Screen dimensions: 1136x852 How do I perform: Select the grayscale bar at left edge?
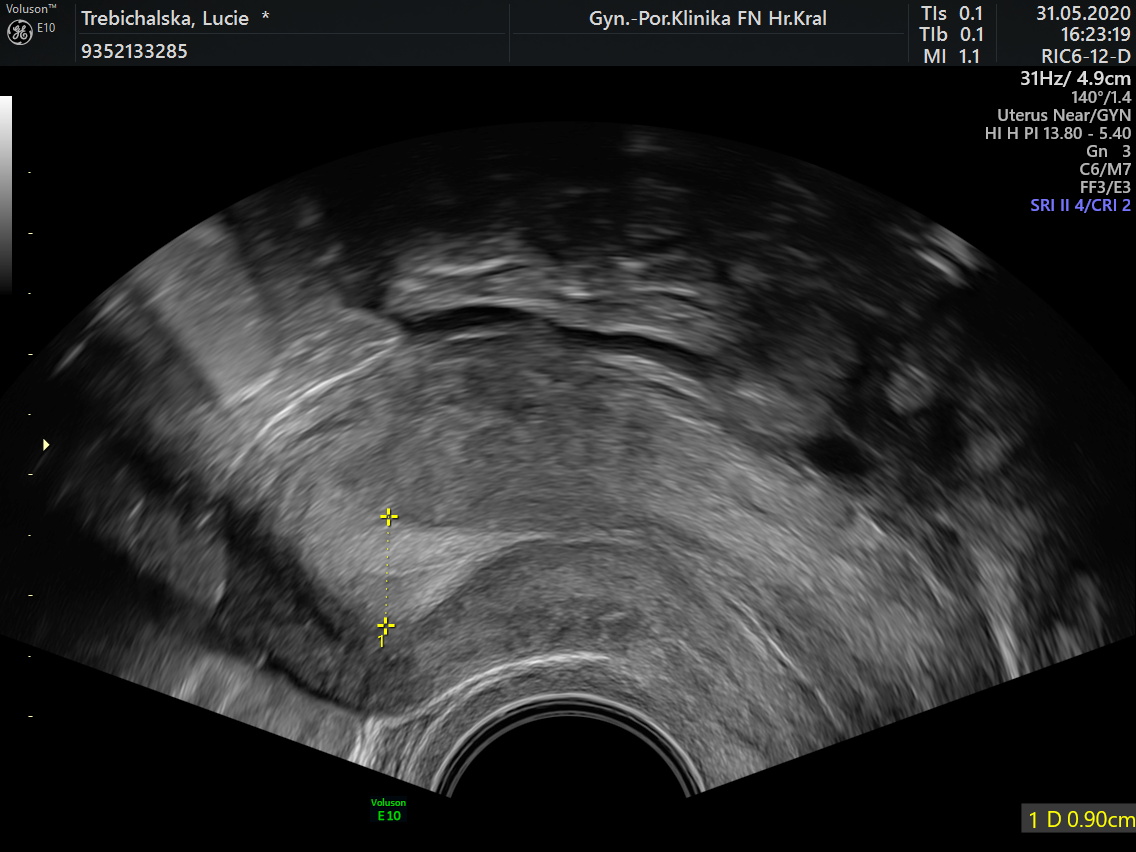(6, 193)
